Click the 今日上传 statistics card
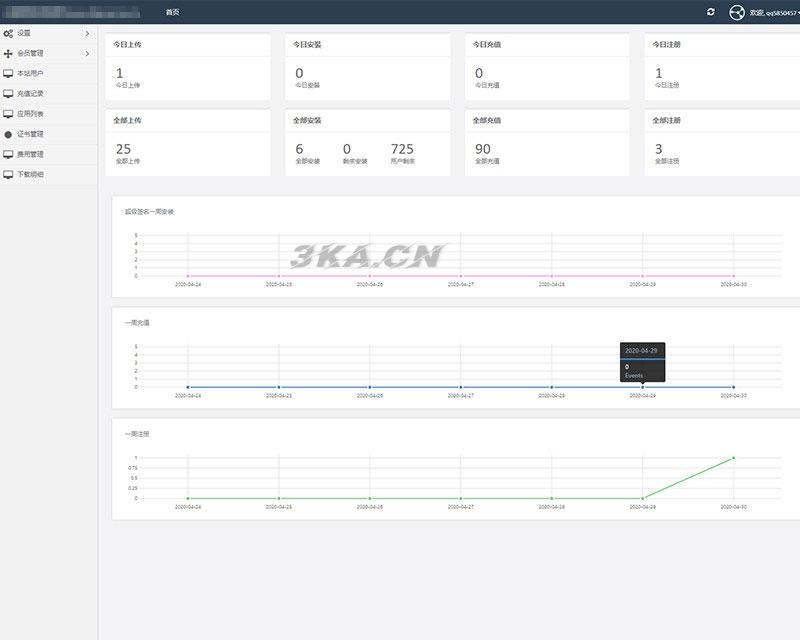Screen dimensions: 800x640 pyautogui.click(x=188, y=67)
